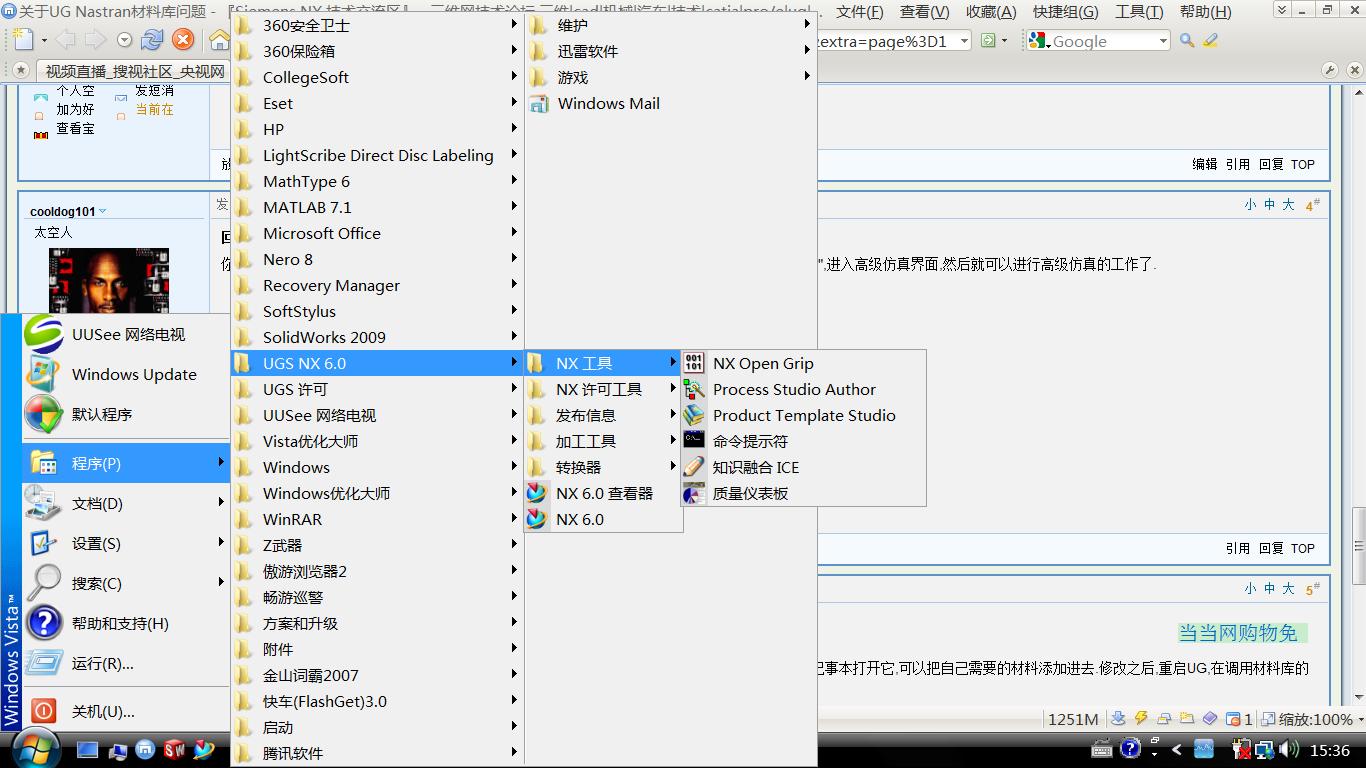Launch NX Open Grip from NX tools
Viewport: 1366px width, 768px height.
click(803, 363)
